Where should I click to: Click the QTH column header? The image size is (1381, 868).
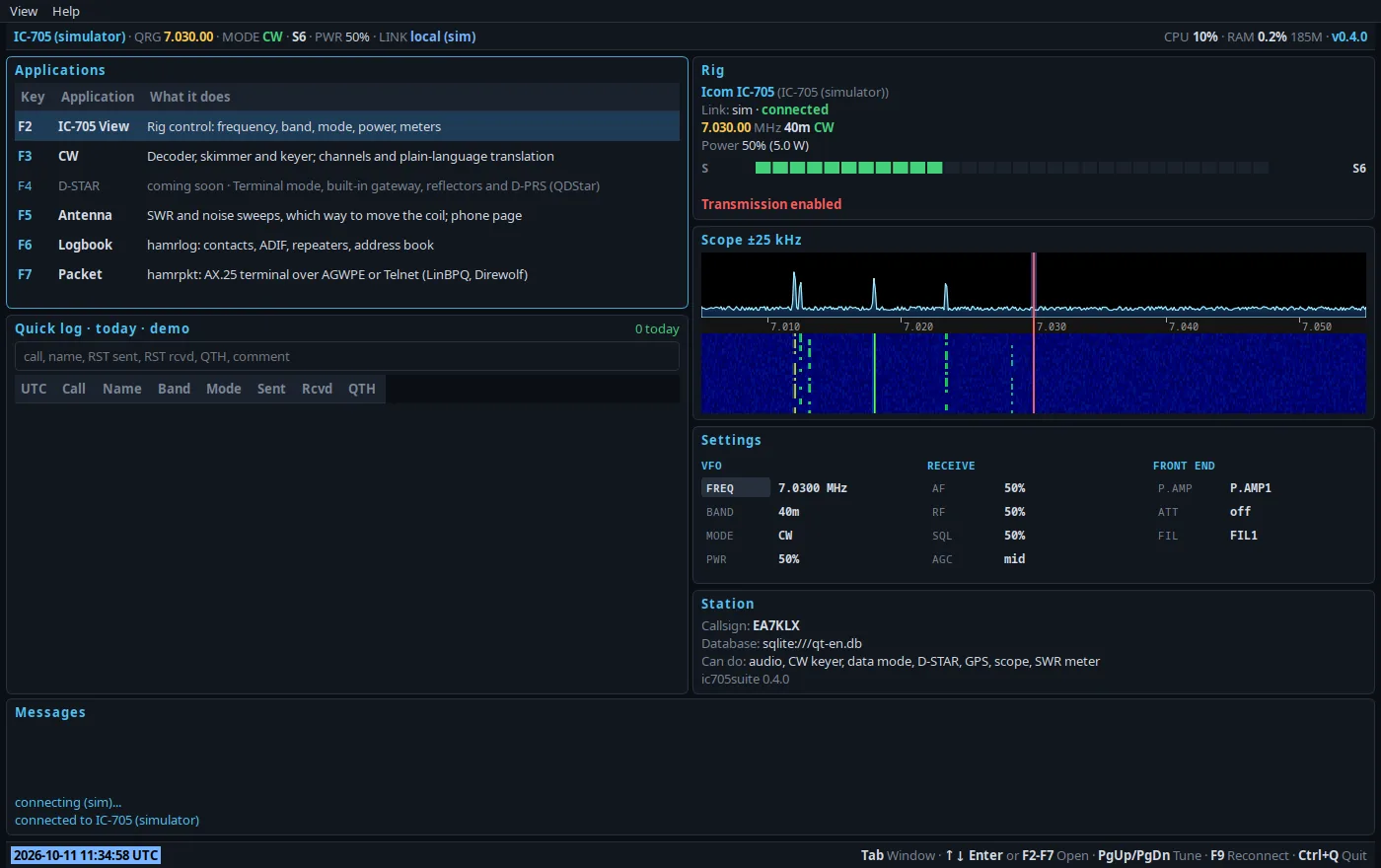pyautogui.click(x=362, y=389)
